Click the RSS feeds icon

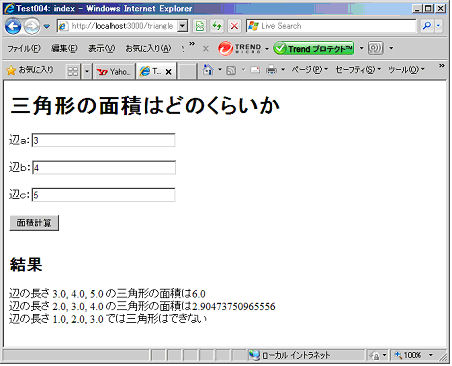231,70
